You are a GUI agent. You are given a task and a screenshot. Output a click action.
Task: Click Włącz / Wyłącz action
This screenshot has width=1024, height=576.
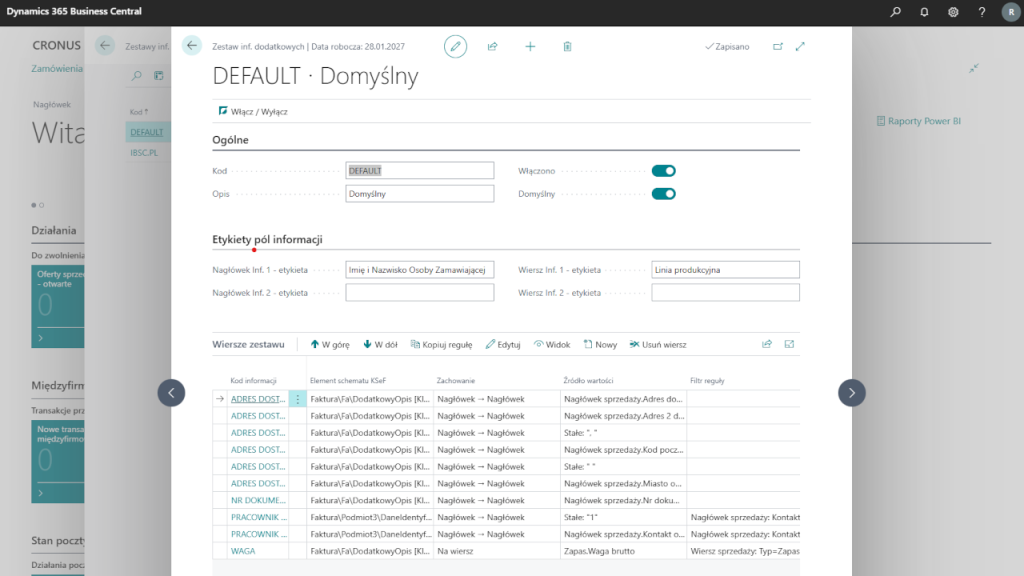pyautogui.click(x=253, y=111)
